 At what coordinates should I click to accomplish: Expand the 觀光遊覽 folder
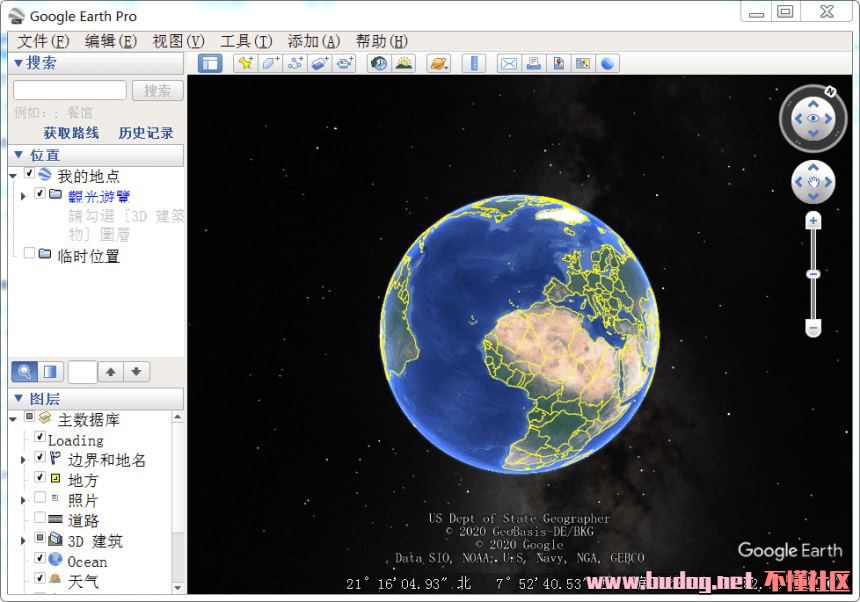(x=22, y=196)
